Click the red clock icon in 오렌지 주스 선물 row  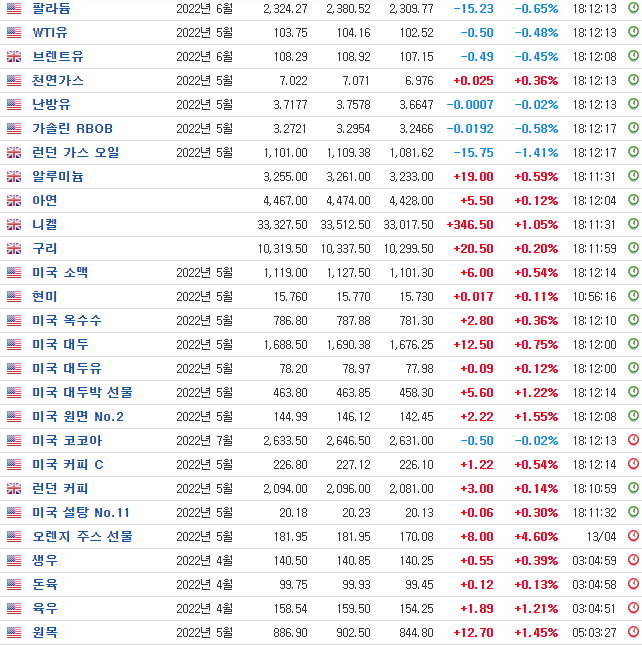tap(633, 535)
